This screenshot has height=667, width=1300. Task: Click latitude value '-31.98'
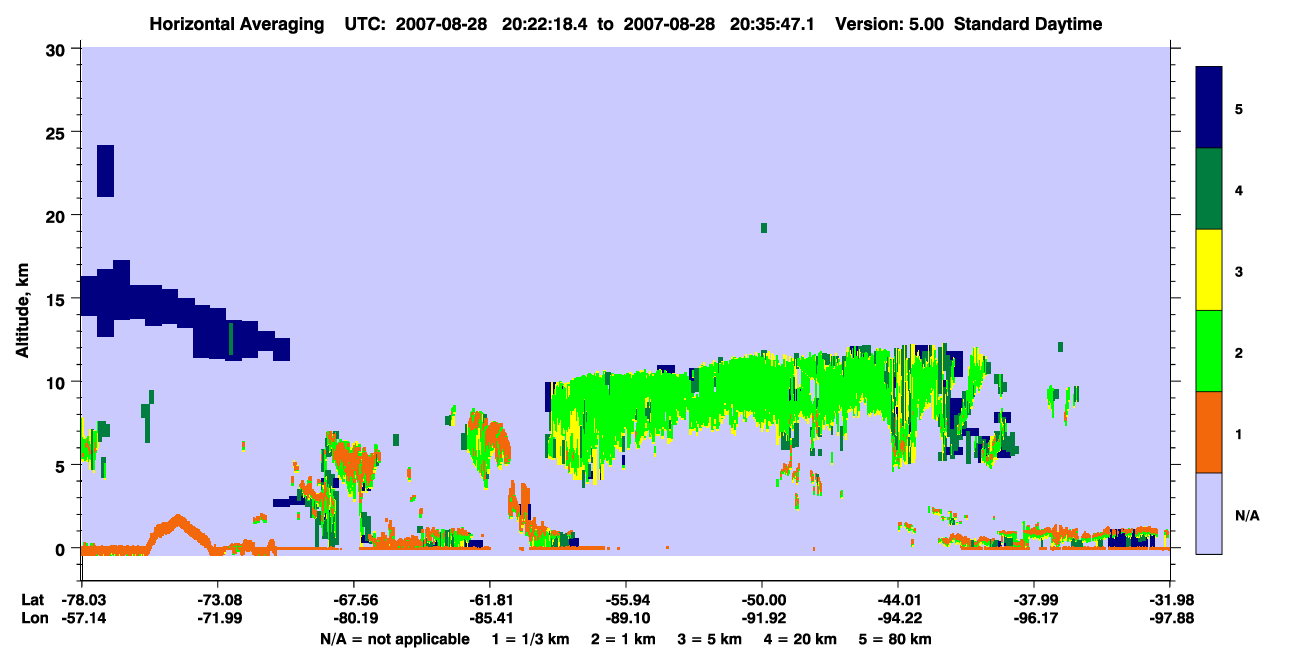(1170, 600)
